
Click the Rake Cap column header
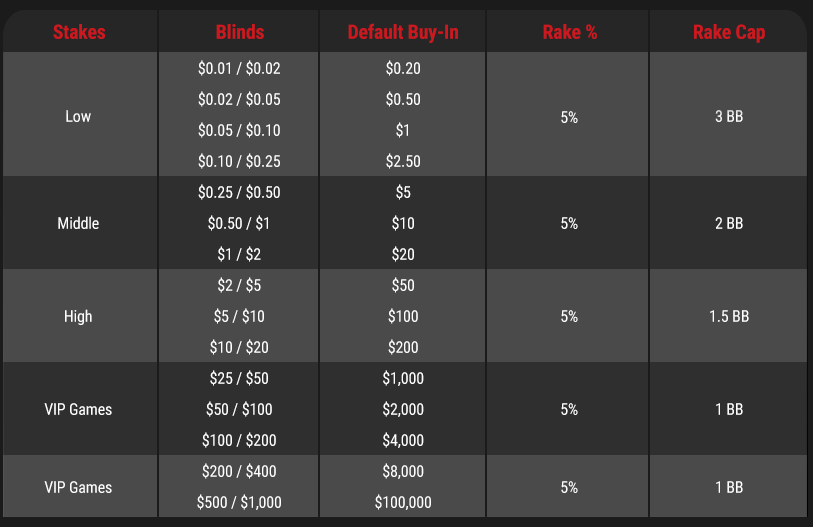click(729, 32)
